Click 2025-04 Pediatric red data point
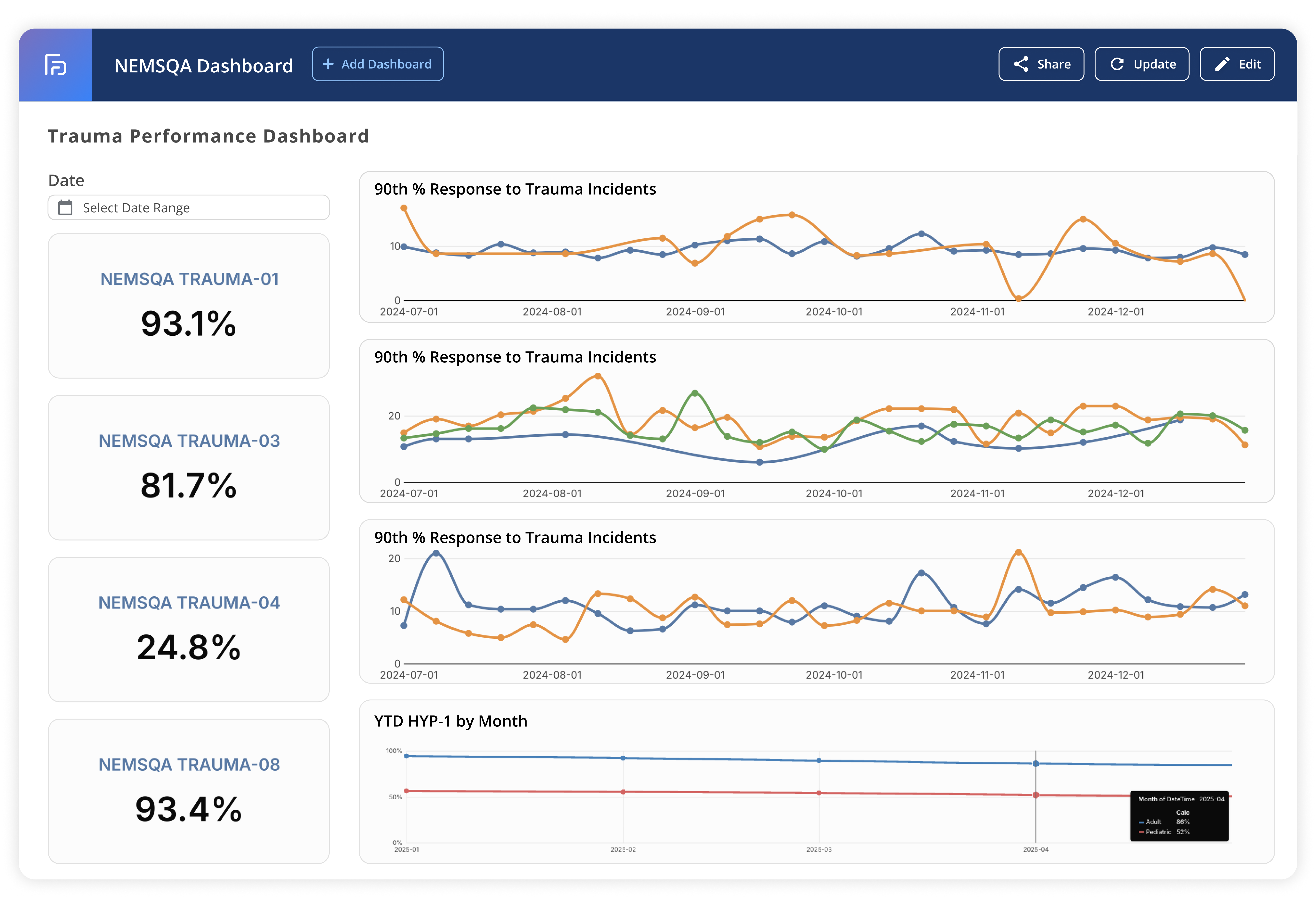The height and width of the screenshot is (908, 1316). (x=1035, y=795)
